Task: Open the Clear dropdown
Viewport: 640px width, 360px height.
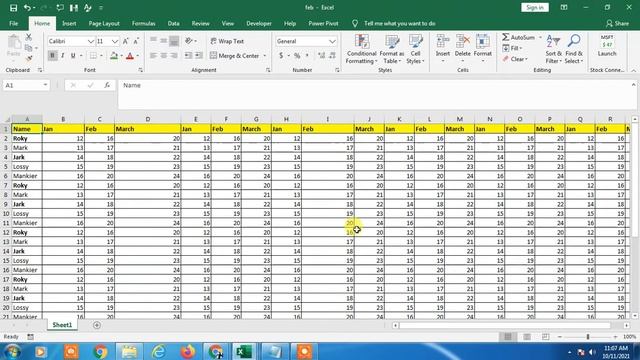Action: (x=515, y=59)
